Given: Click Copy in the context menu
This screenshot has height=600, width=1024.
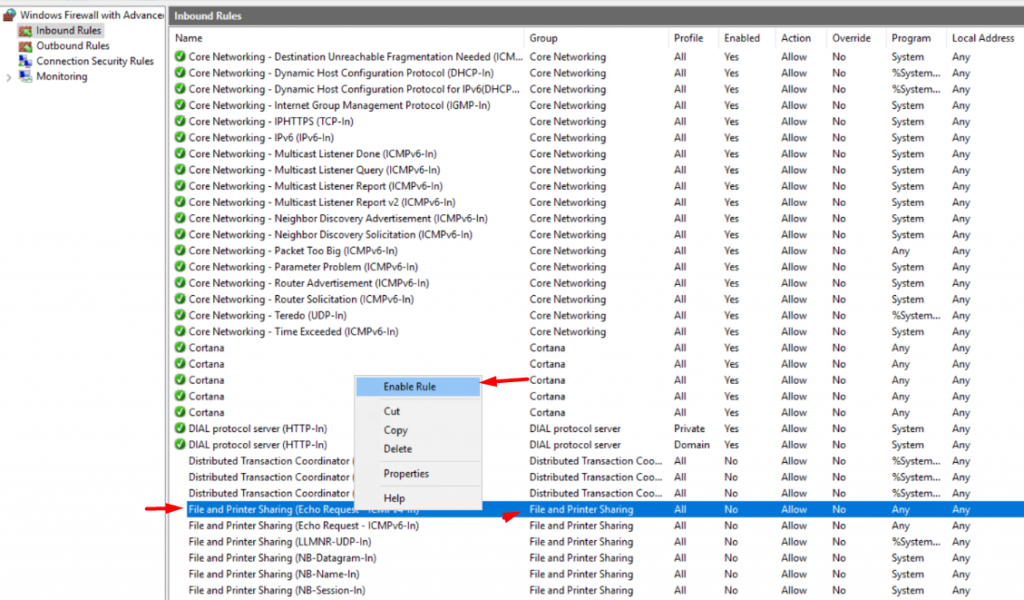Looking at the screenshot, I should click(394, 430).
